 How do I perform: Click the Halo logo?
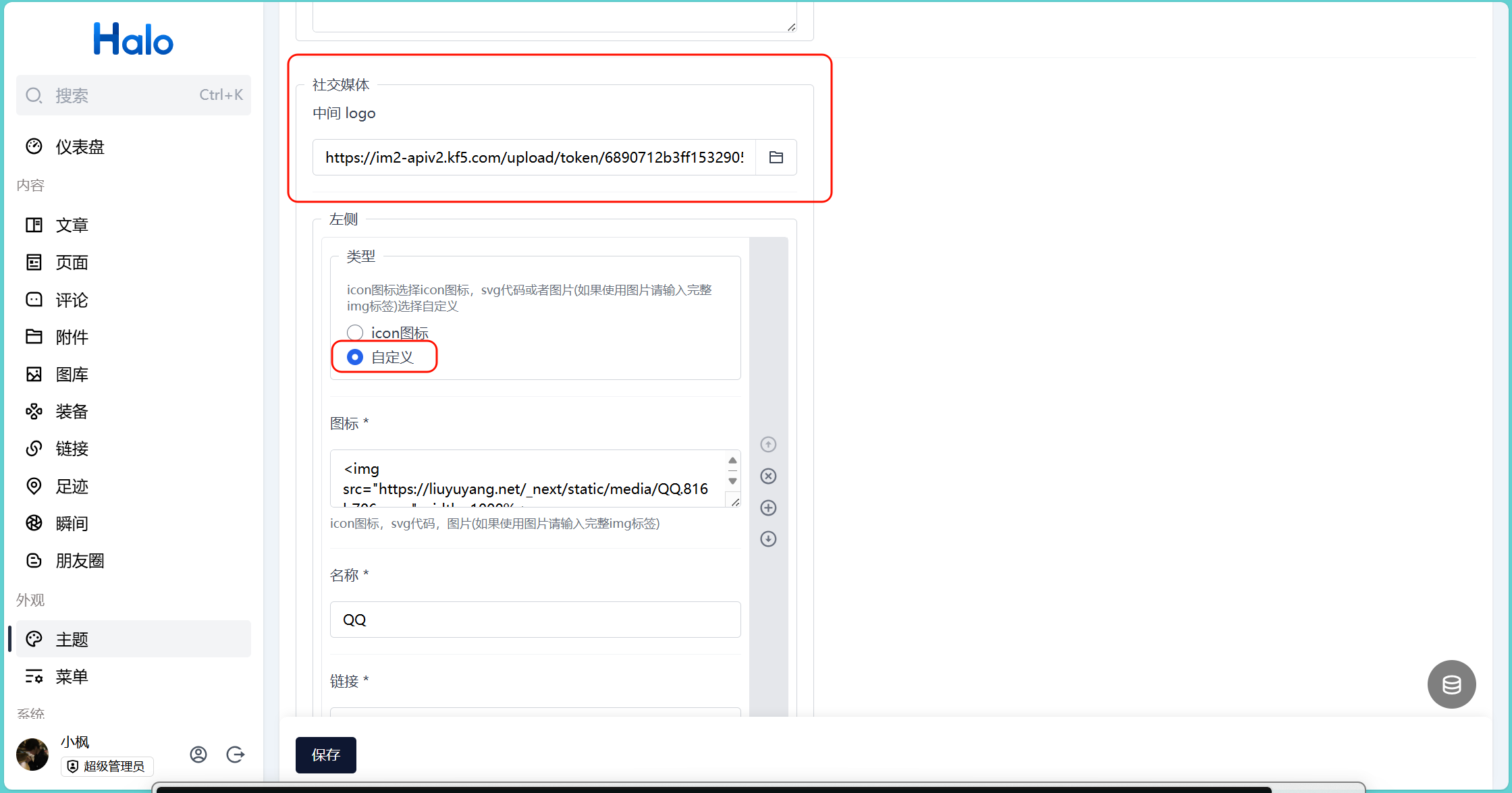pos(133,39)
